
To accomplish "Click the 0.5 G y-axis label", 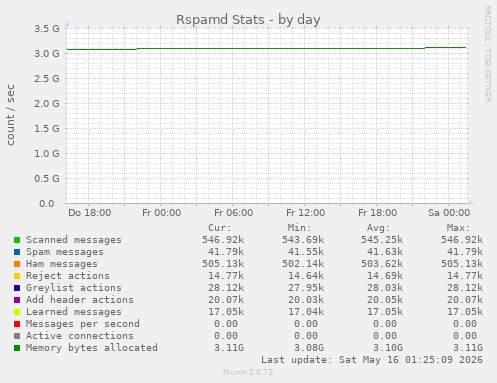I will pyautogui.click(x=47, y=179).
